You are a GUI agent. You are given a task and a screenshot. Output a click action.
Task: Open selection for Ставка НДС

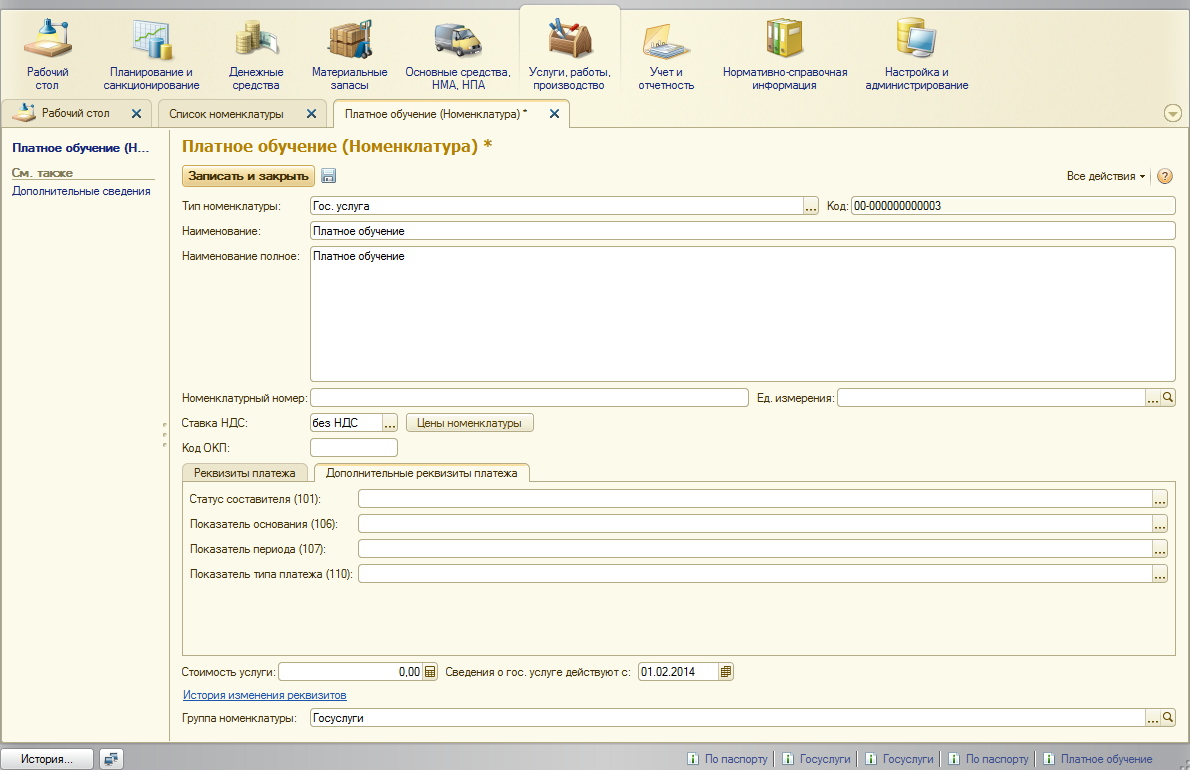point(390,423)
